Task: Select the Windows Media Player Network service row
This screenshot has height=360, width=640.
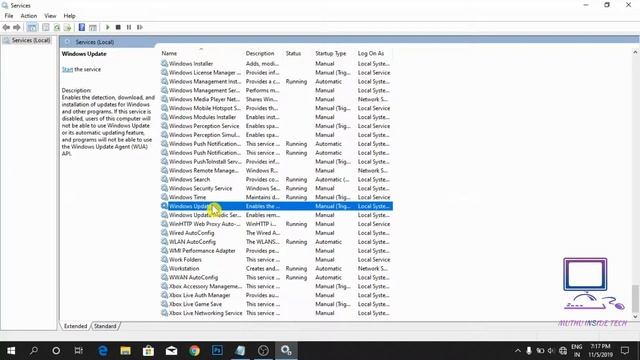Action: [276, 99]
